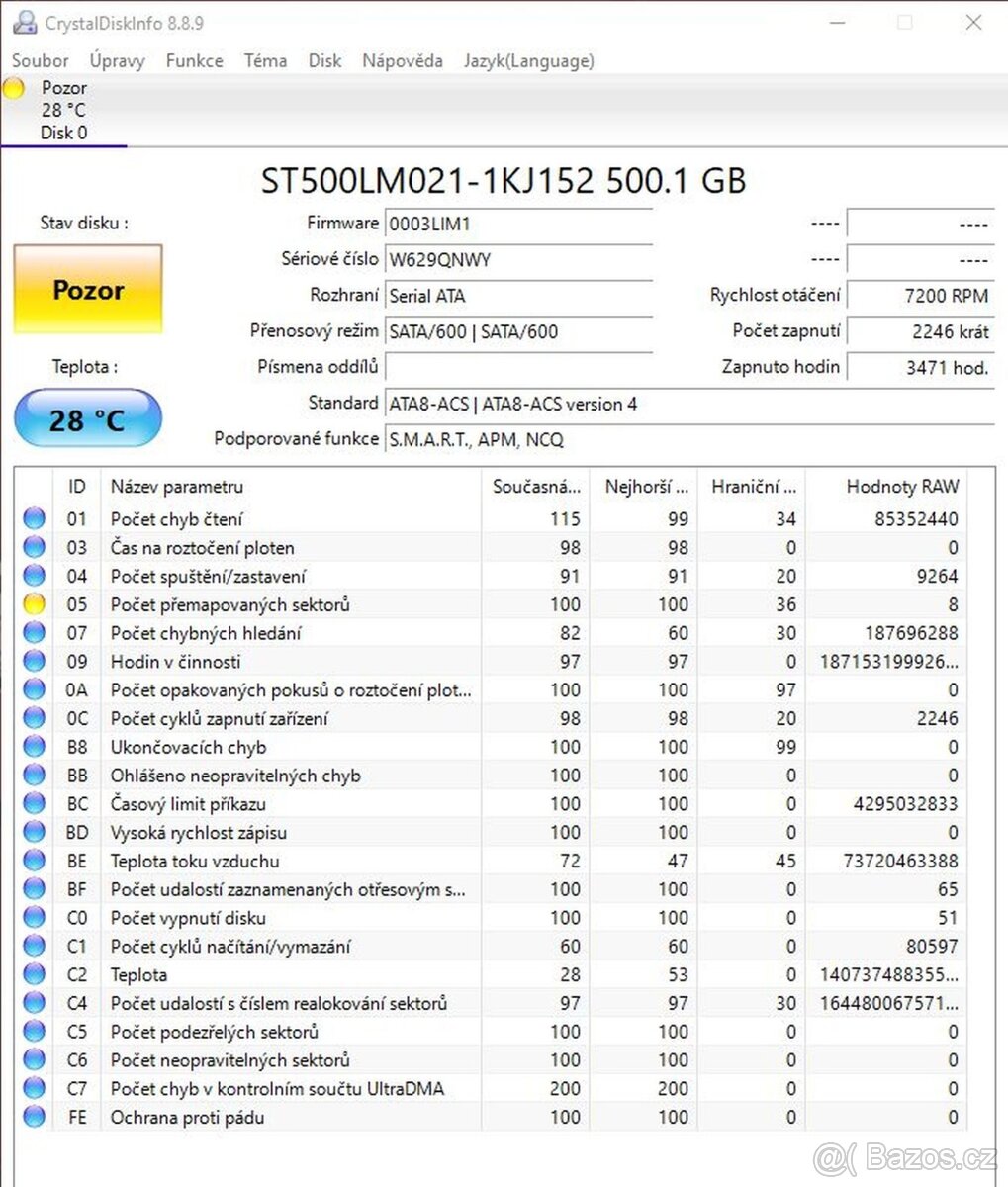Viewport: 1008px width, 1187px height.
Task: Click the yellow health status icon for Disk 0
Action: [x=14, y=88]
